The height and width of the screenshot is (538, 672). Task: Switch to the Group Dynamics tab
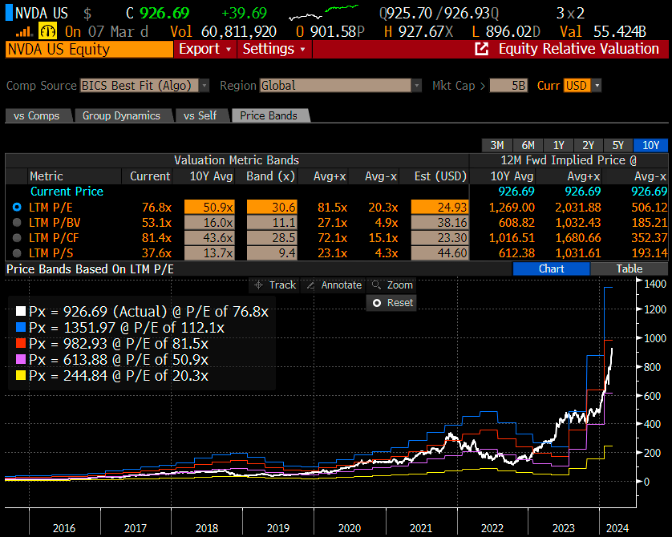pos(122,116)
